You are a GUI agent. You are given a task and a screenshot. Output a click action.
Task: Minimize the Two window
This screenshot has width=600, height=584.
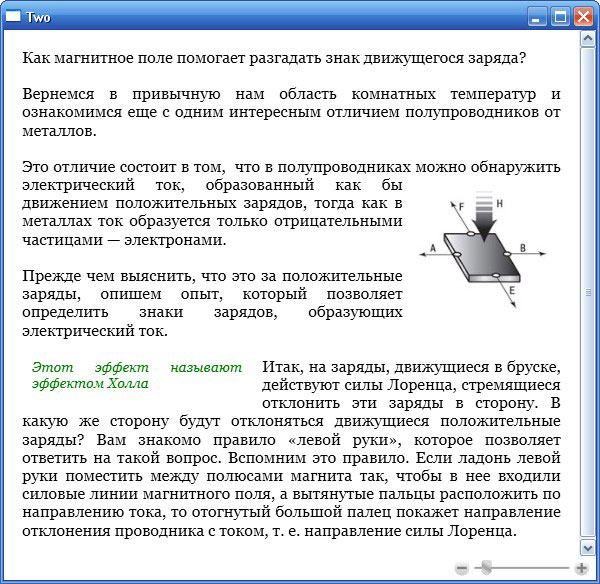tap(536, 17)
